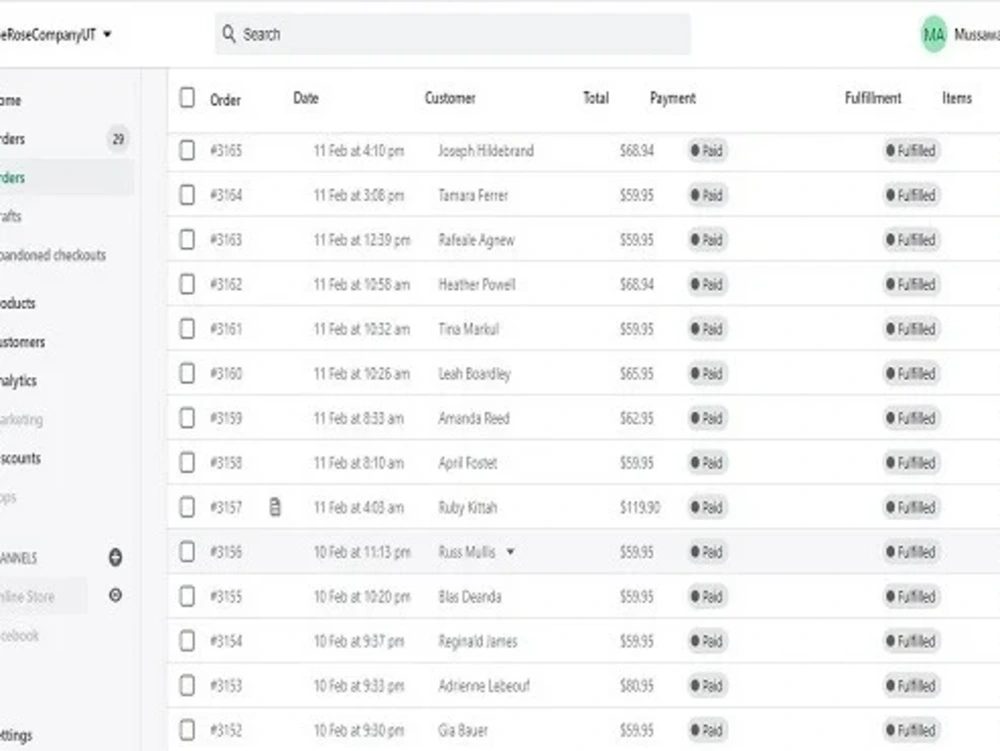1000x751 pixels.
Task: Open order #3165 link
Action: click(226, 150)
